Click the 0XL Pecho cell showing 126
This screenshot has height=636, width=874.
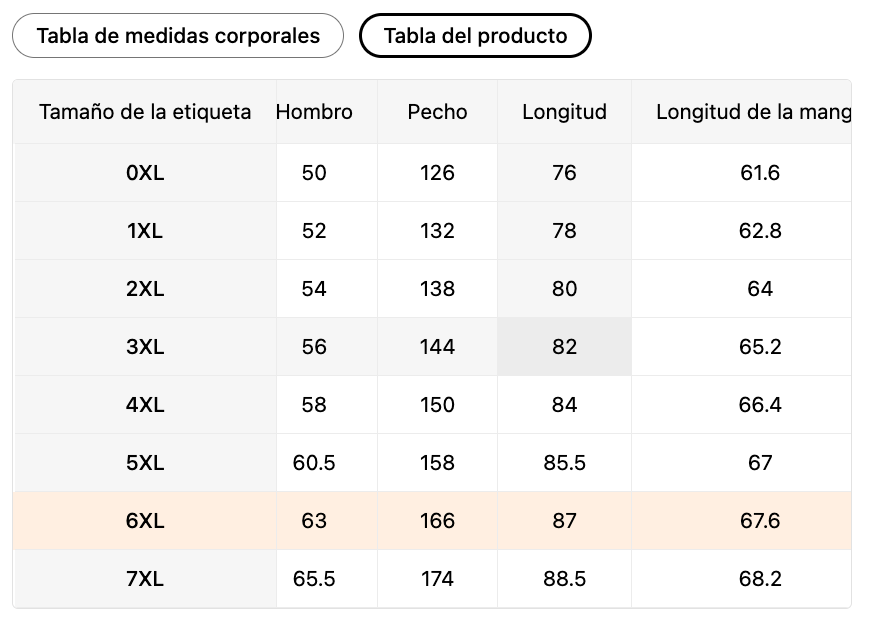[437, 173]
